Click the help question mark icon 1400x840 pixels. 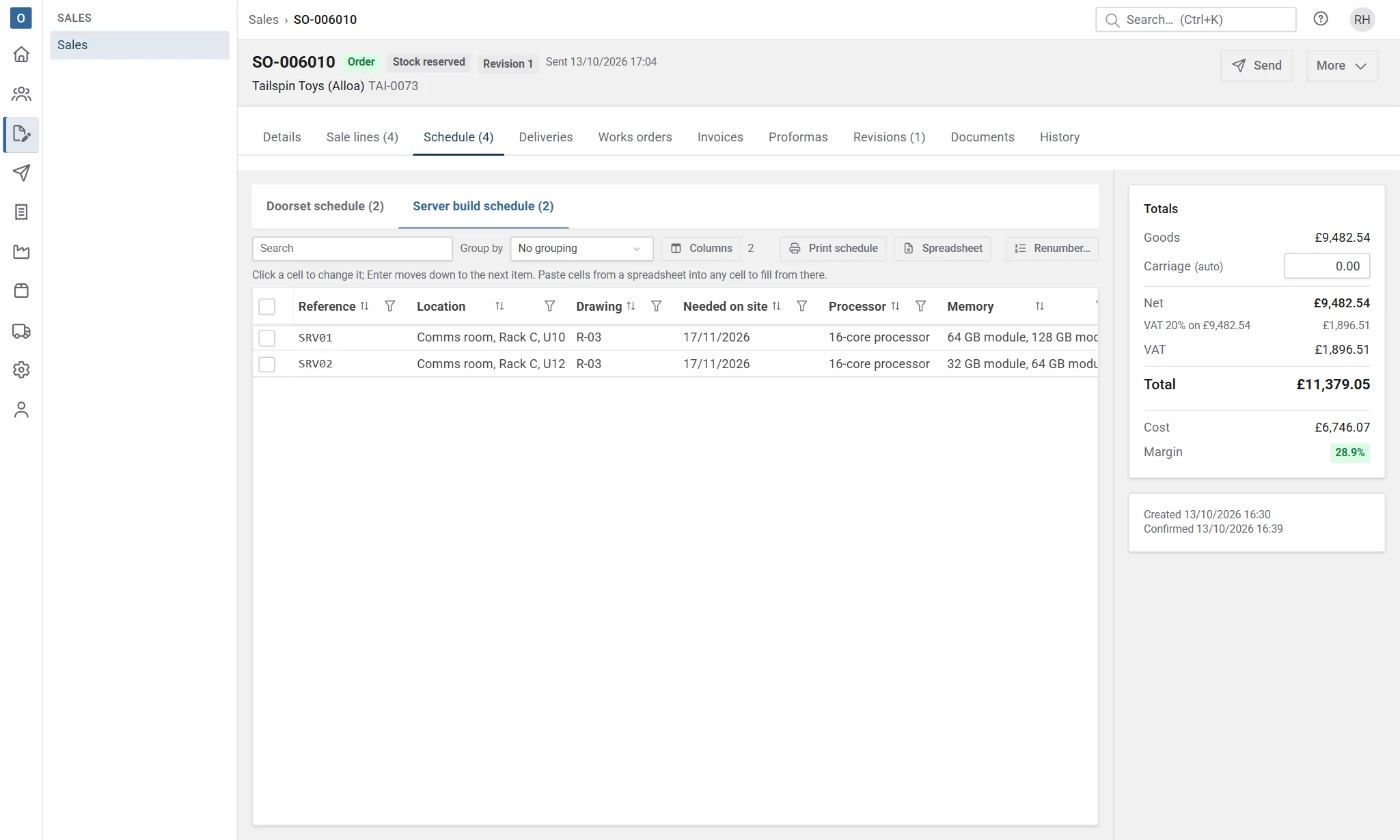1321,19
